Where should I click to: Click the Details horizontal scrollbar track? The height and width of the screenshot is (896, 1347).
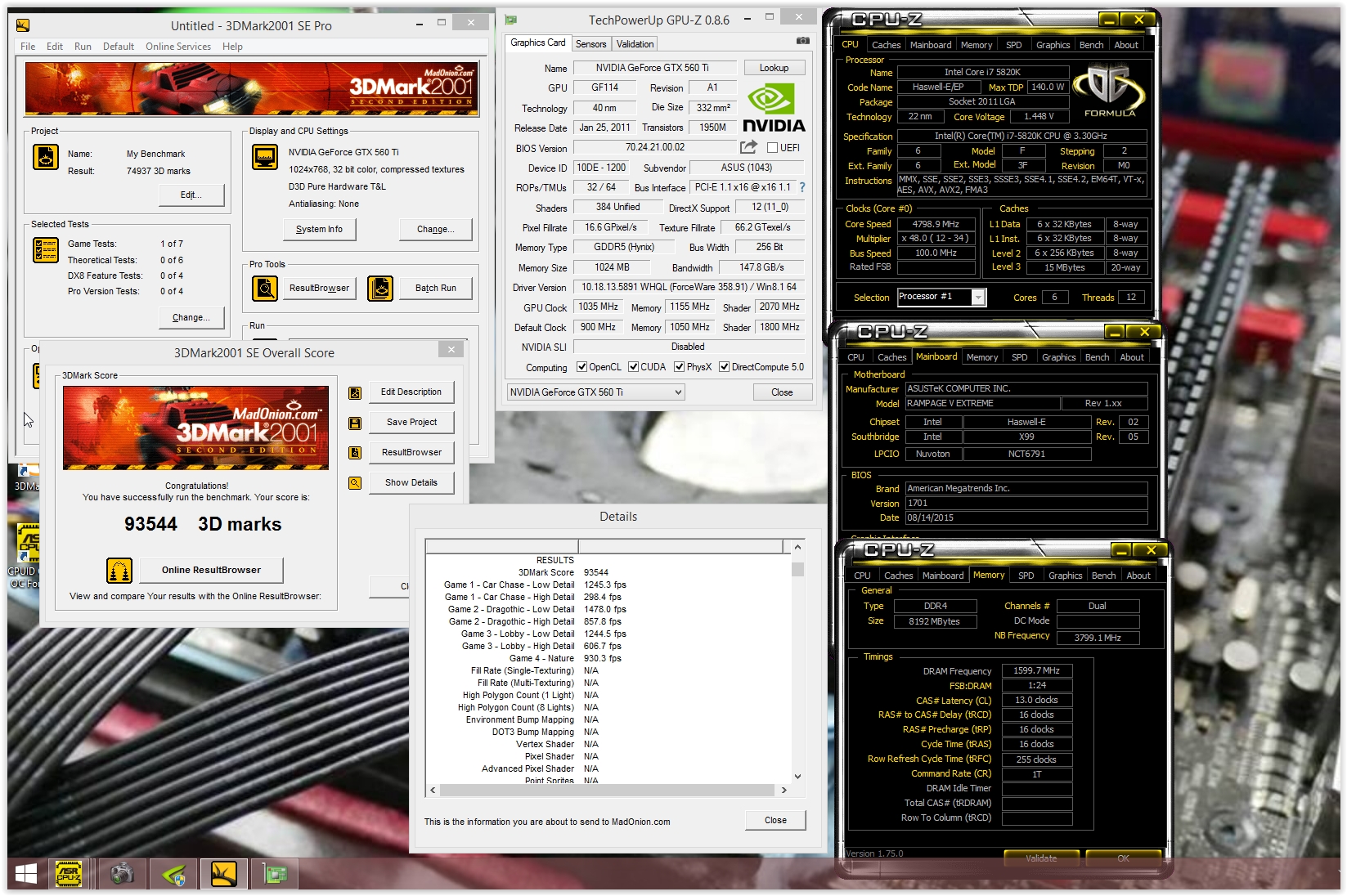click(x=607, y=791)
